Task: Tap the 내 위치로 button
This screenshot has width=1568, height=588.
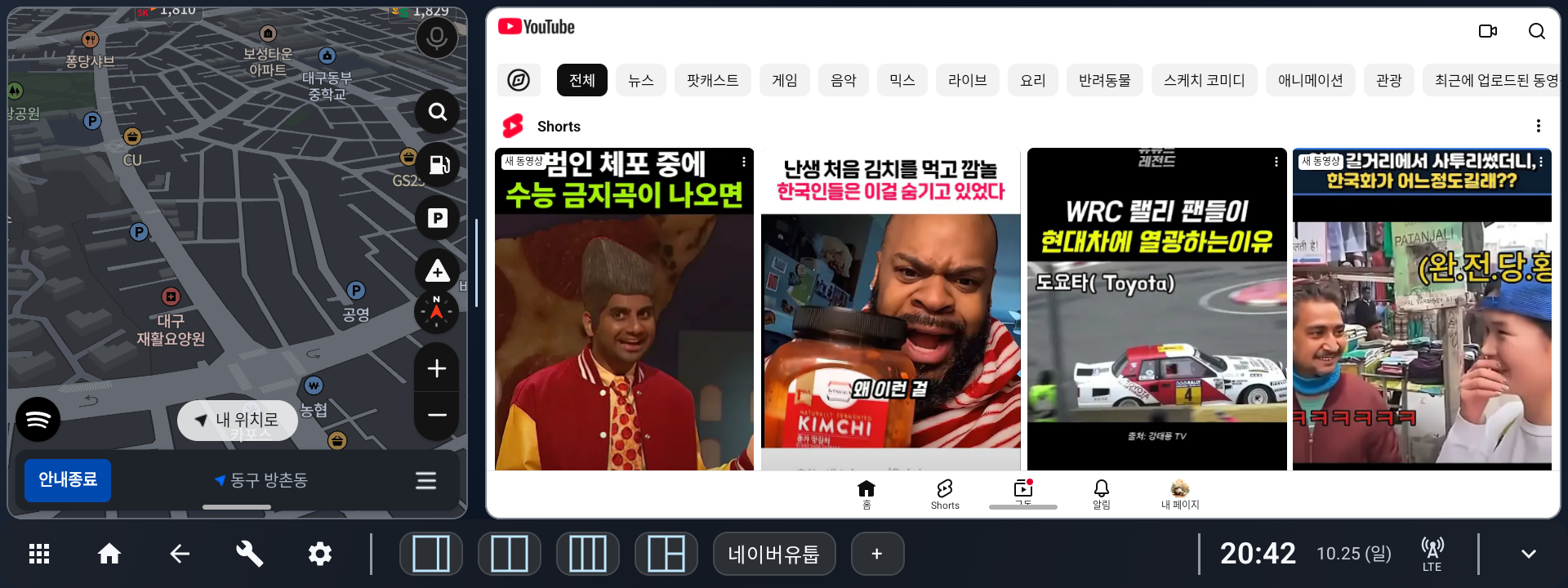Action: 238,421
